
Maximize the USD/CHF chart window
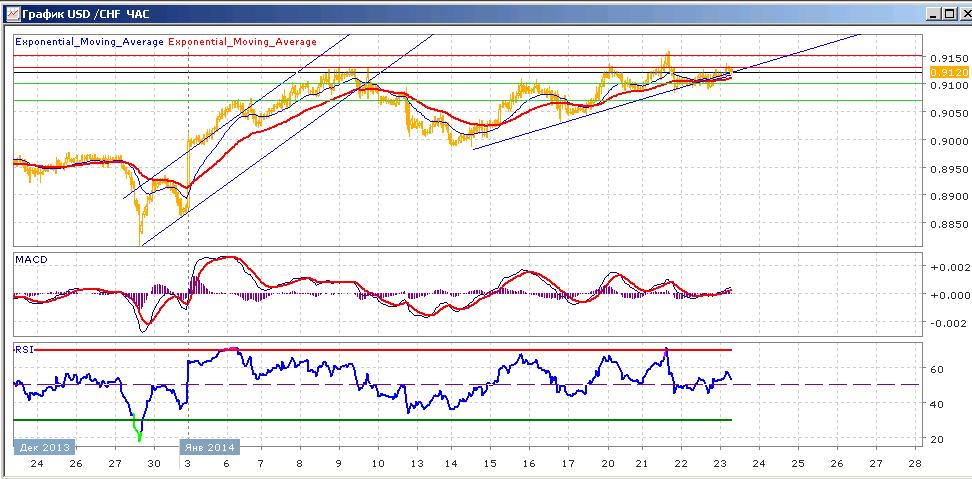tap(948, 13)
